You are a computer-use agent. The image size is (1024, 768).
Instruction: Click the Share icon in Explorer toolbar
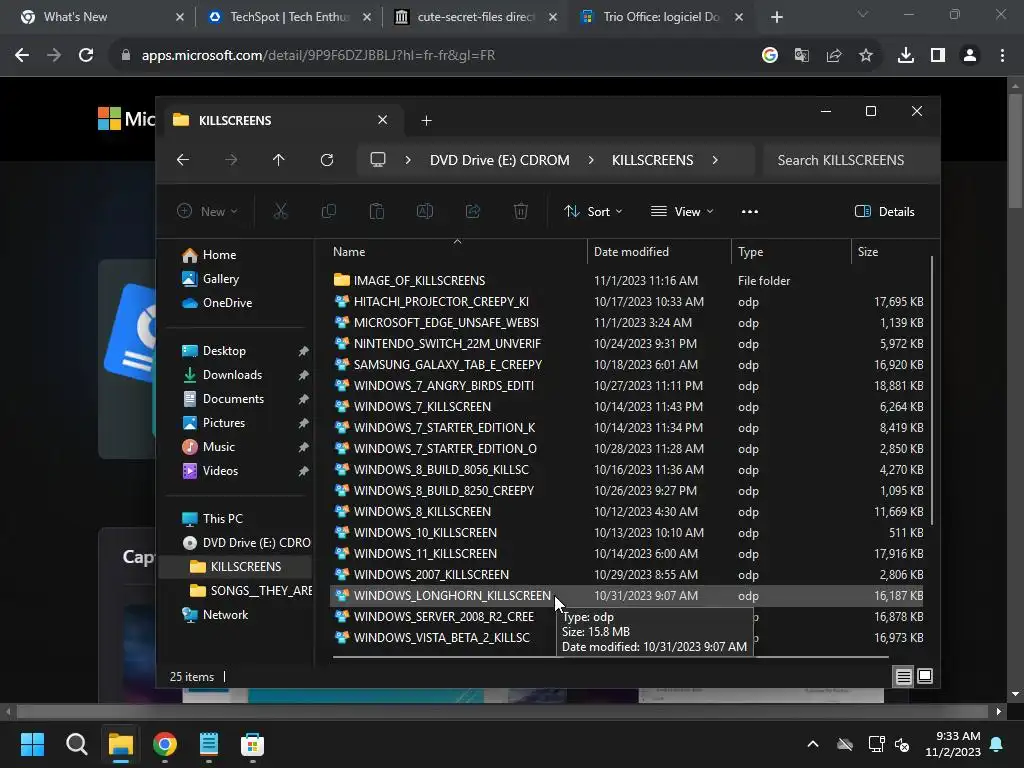point(473,211)
